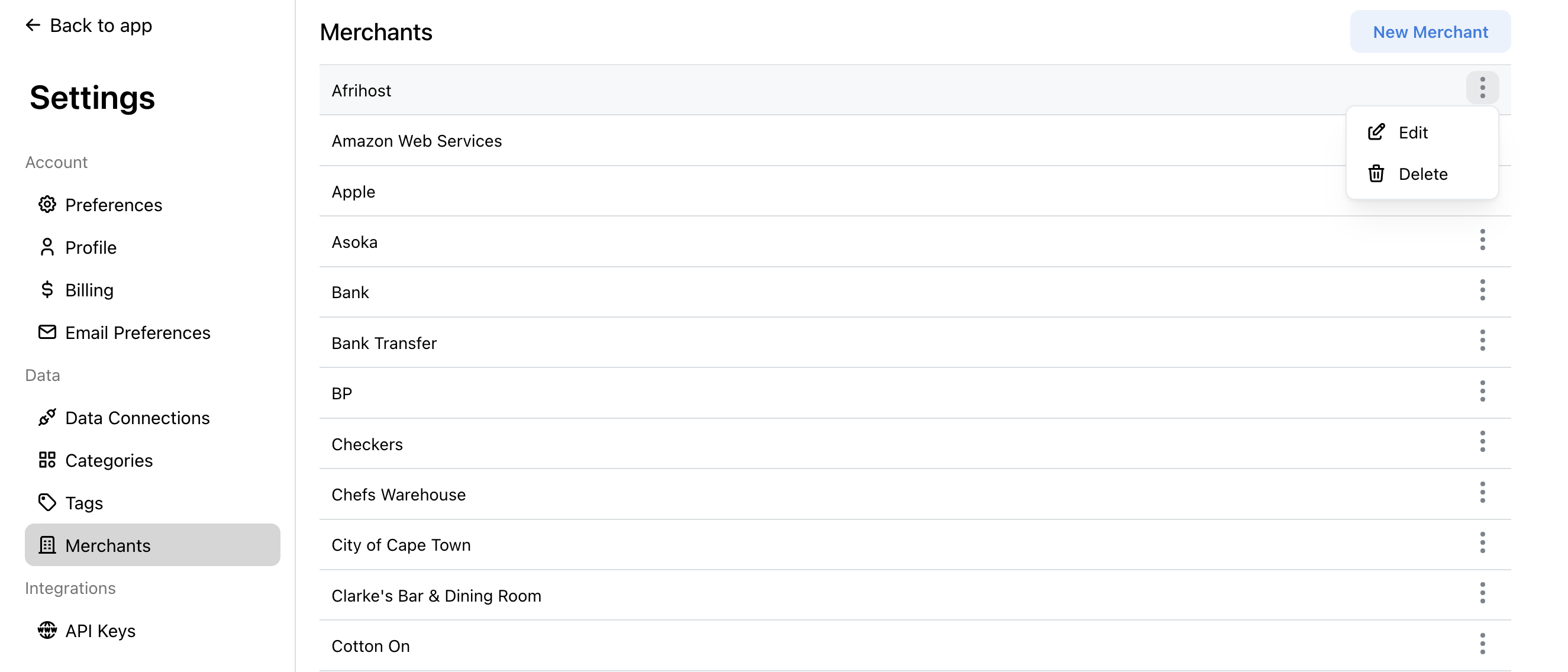Image resolution: width=1568 pixels, height=672 pixels.
Task: Click the Merchants building icon
Action: point(47,545)
